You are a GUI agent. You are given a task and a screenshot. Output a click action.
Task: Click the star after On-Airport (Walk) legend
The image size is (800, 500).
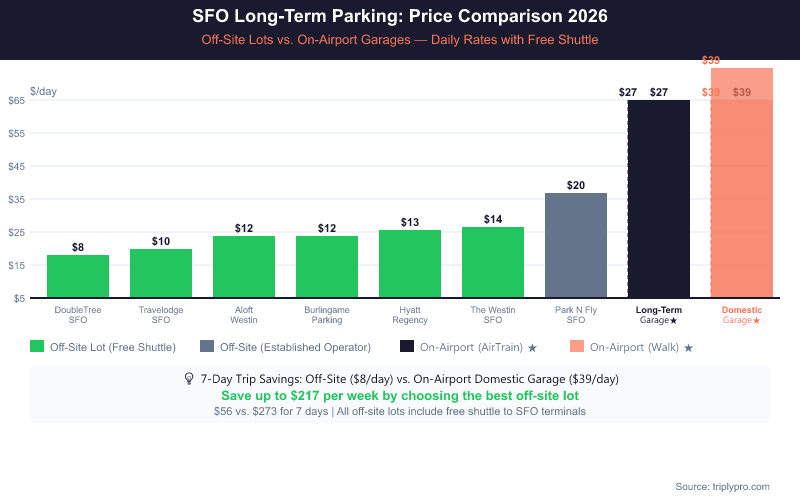(x=688, y=348)
